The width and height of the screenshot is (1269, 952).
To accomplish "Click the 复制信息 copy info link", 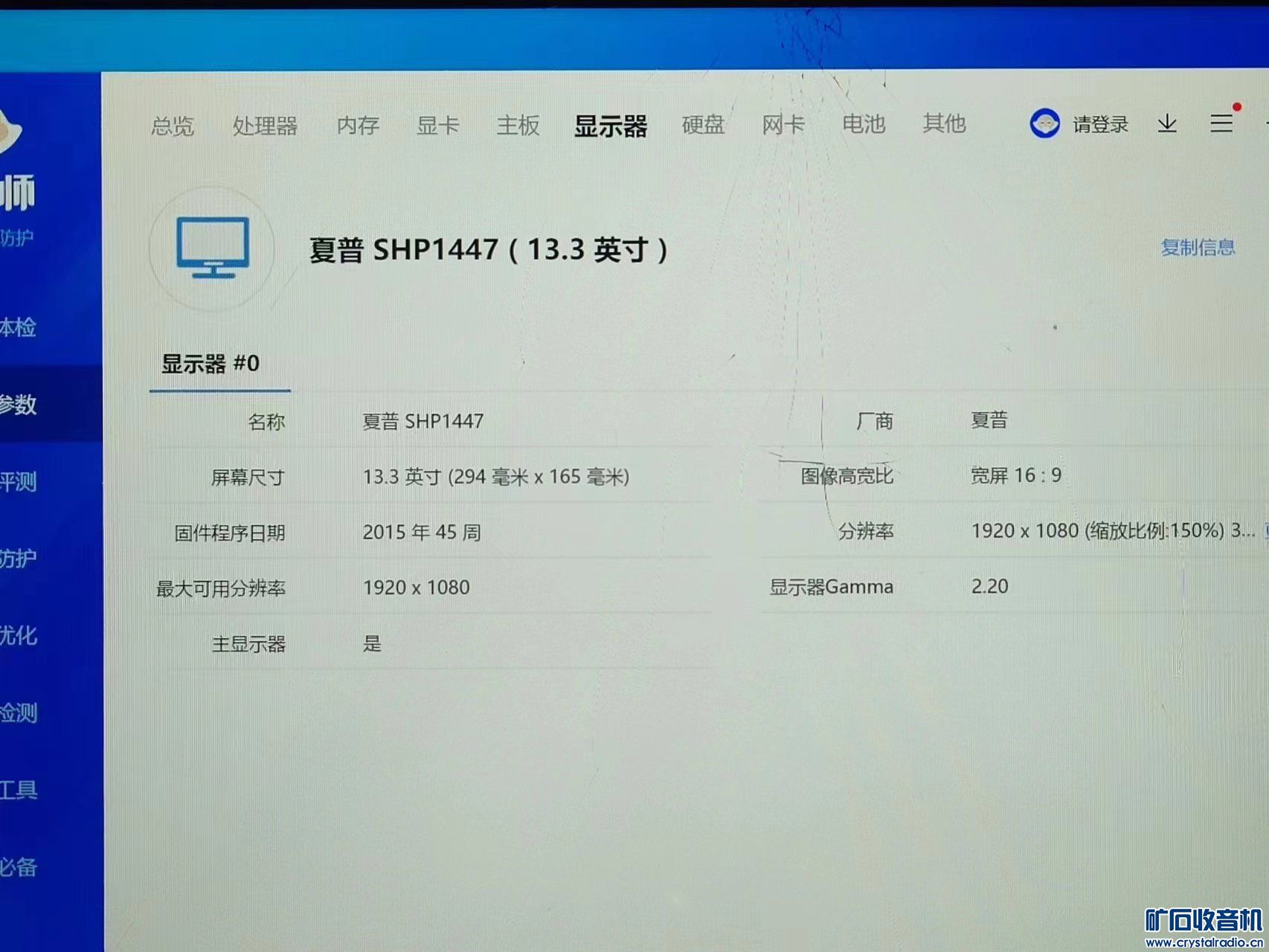I will click(x=1198, y=247).
